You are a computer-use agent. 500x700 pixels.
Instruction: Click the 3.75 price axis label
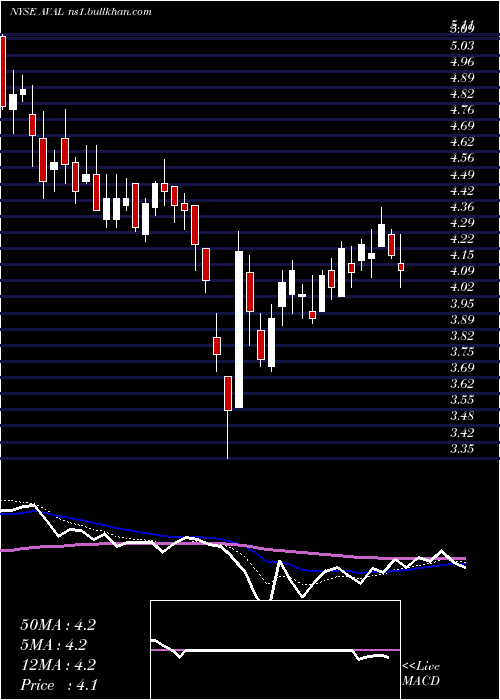[462, 351]
